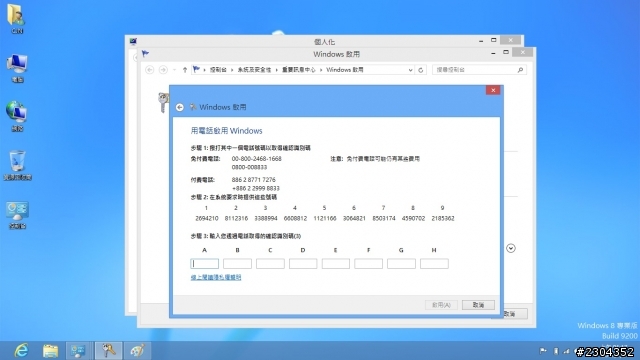640x360 pixels.
Task: Switch to Control Panel taskbar button
Action: point(79,351)
